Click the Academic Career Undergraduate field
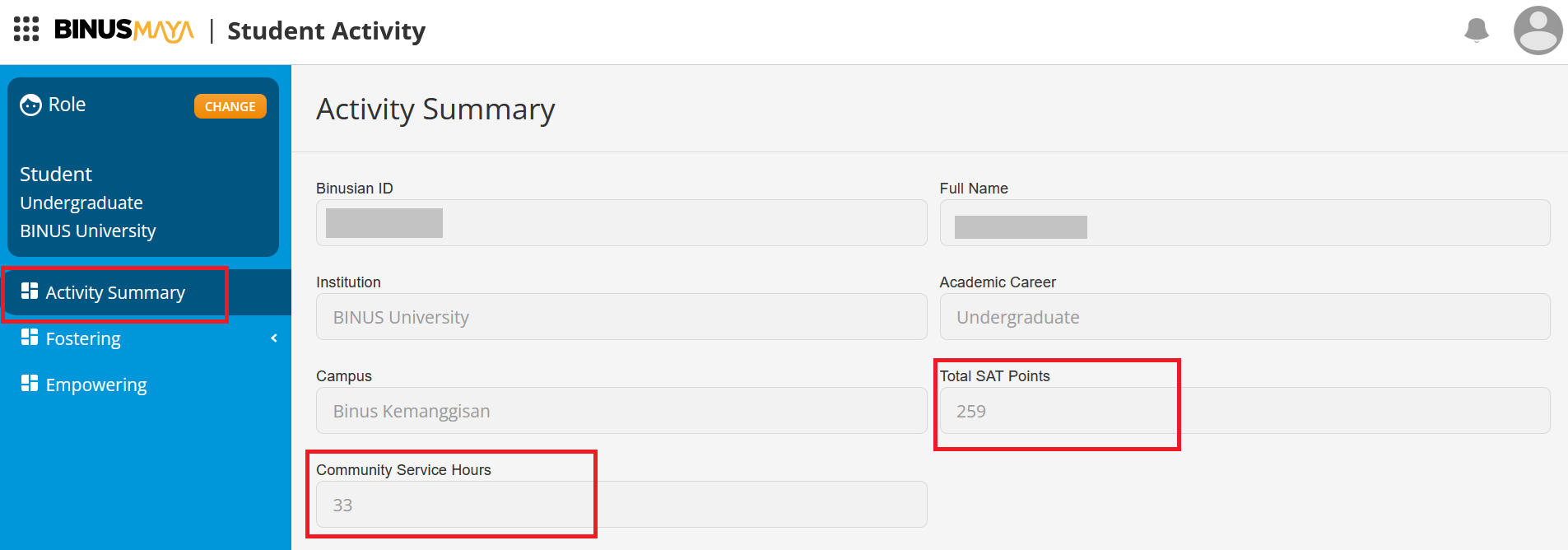Image resolution: width=1568 pixels, height=550 pixels. pyautogui.click(x=1245, y=316)
